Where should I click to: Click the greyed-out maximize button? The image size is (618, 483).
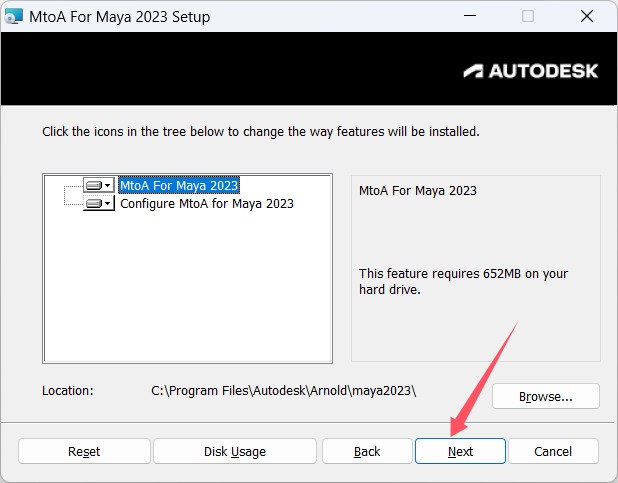click(x=528, y=17)
